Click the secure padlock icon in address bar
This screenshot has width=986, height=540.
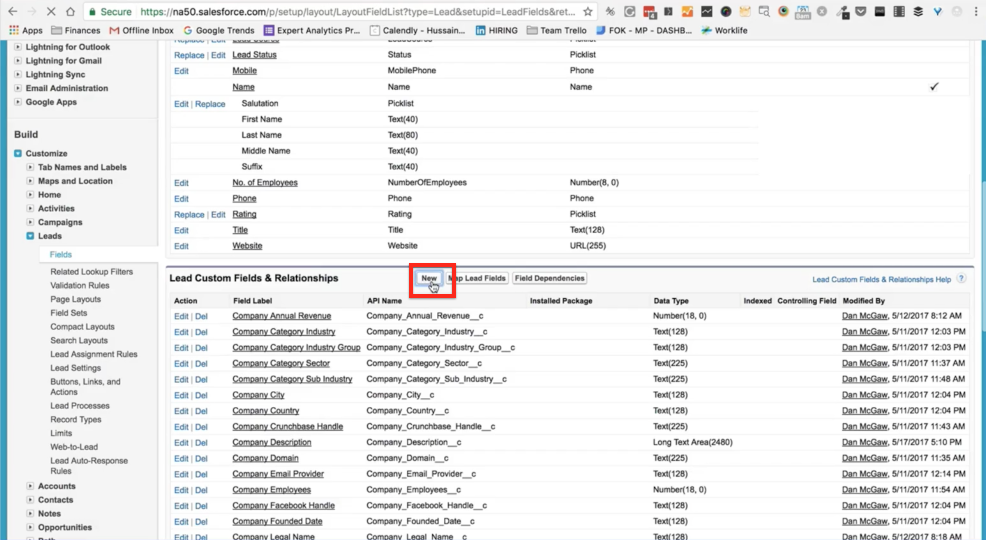pos(93,11)
